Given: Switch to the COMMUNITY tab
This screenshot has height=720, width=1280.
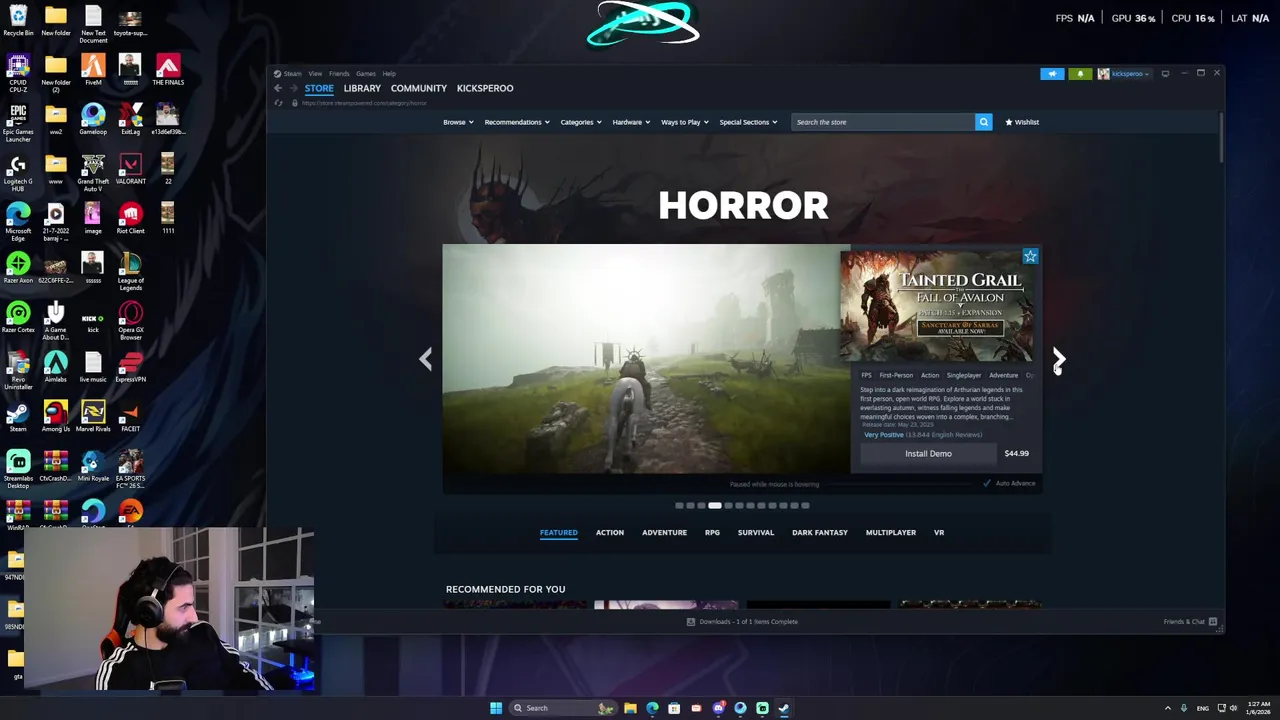Looking at the screenshot, I should [x=419, y=88].
